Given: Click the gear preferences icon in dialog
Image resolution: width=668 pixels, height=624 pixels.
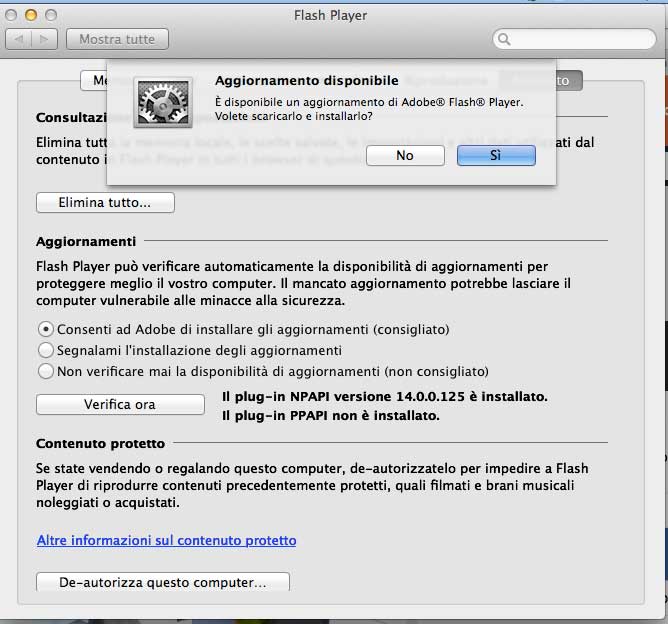Looking at the screenshot, I should point(163,103).
